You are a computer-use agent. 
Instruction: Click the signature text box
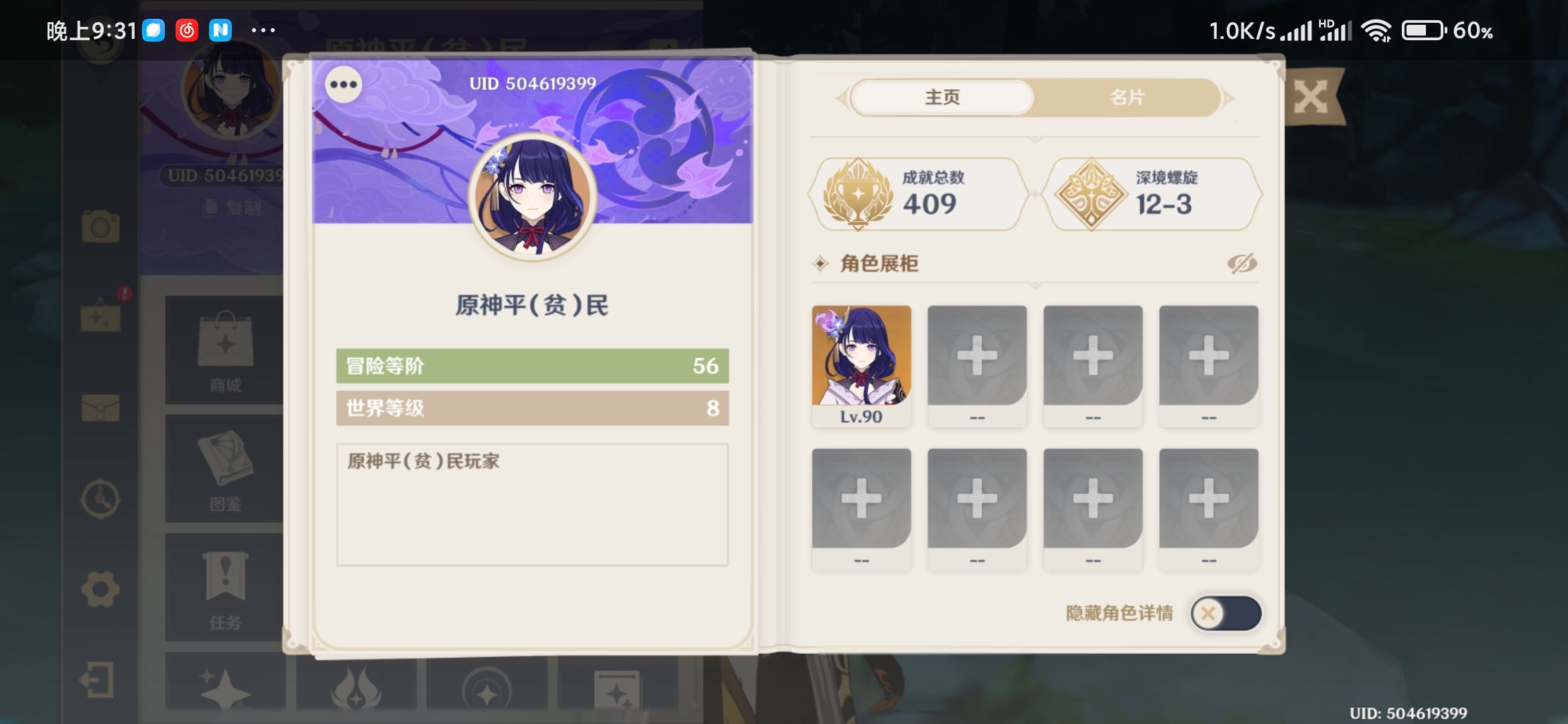pos(533,505)
